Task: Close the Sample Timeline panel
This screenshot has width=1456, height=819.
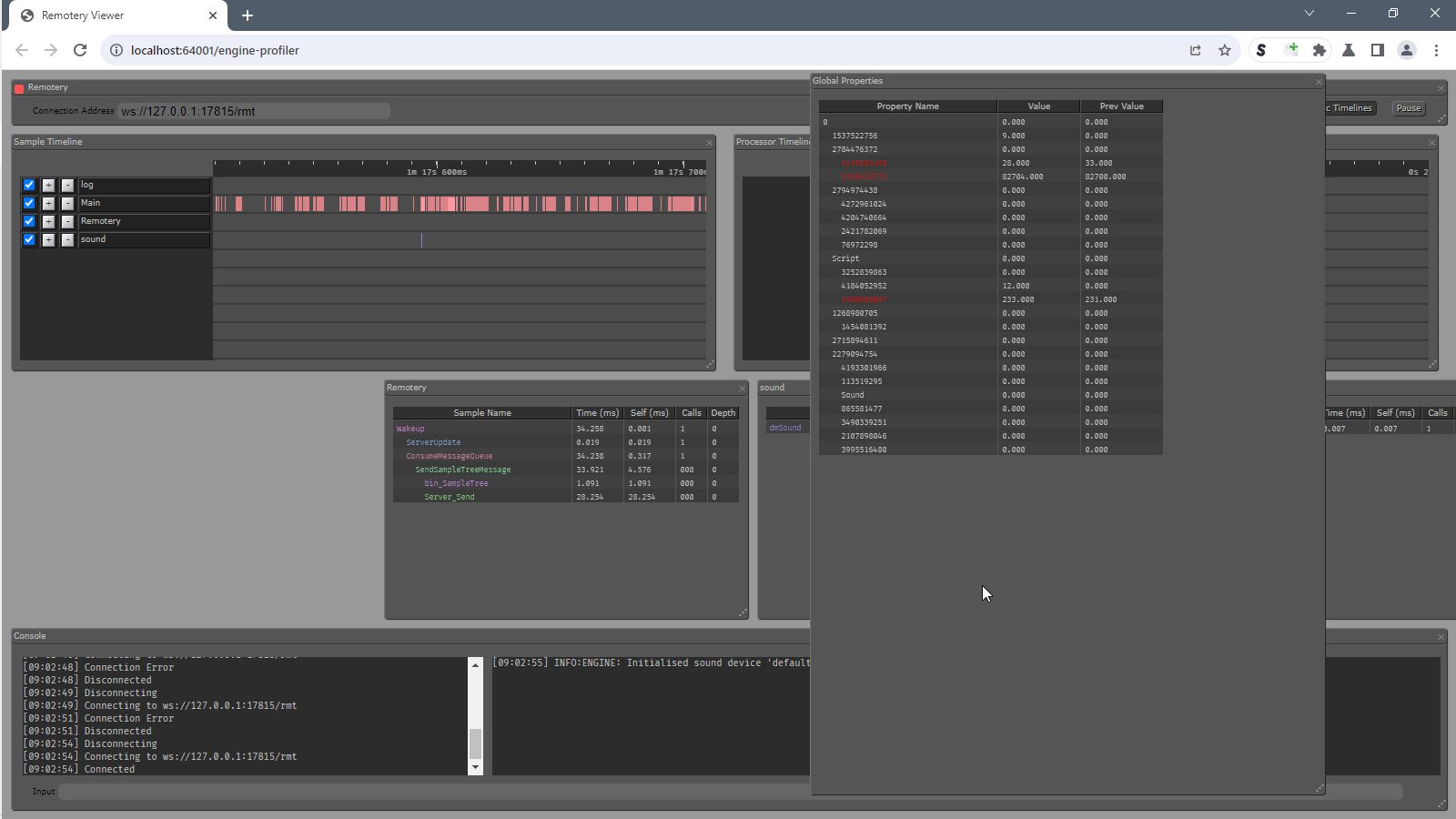Action: coord(709,143)
